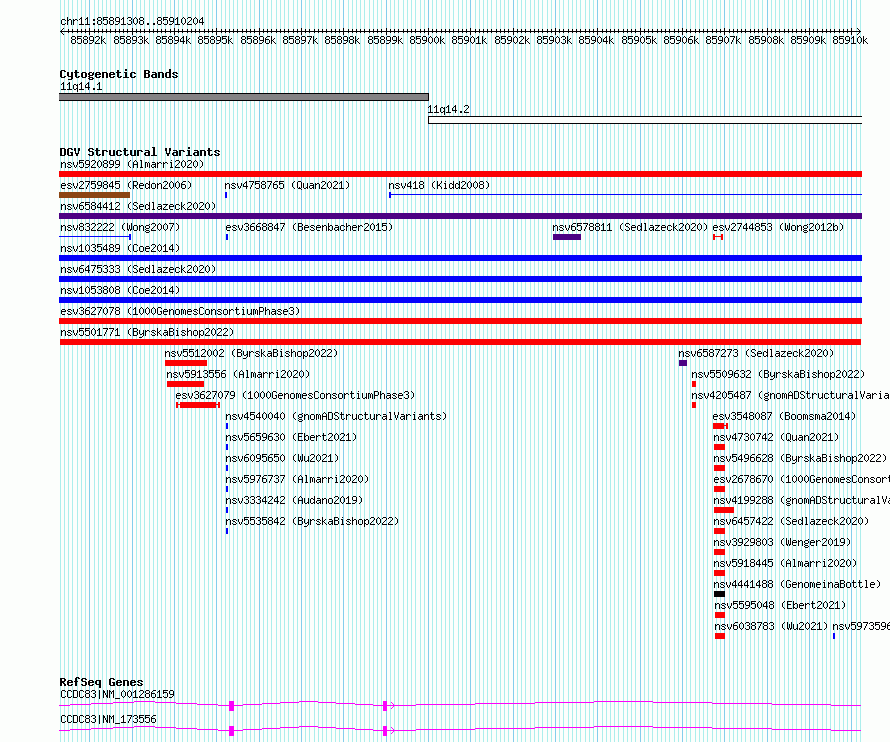Screen dimensions: 890x742
Task: Click the chr11:85891308..85910204 coordinate label
Action: coord(132,22)
